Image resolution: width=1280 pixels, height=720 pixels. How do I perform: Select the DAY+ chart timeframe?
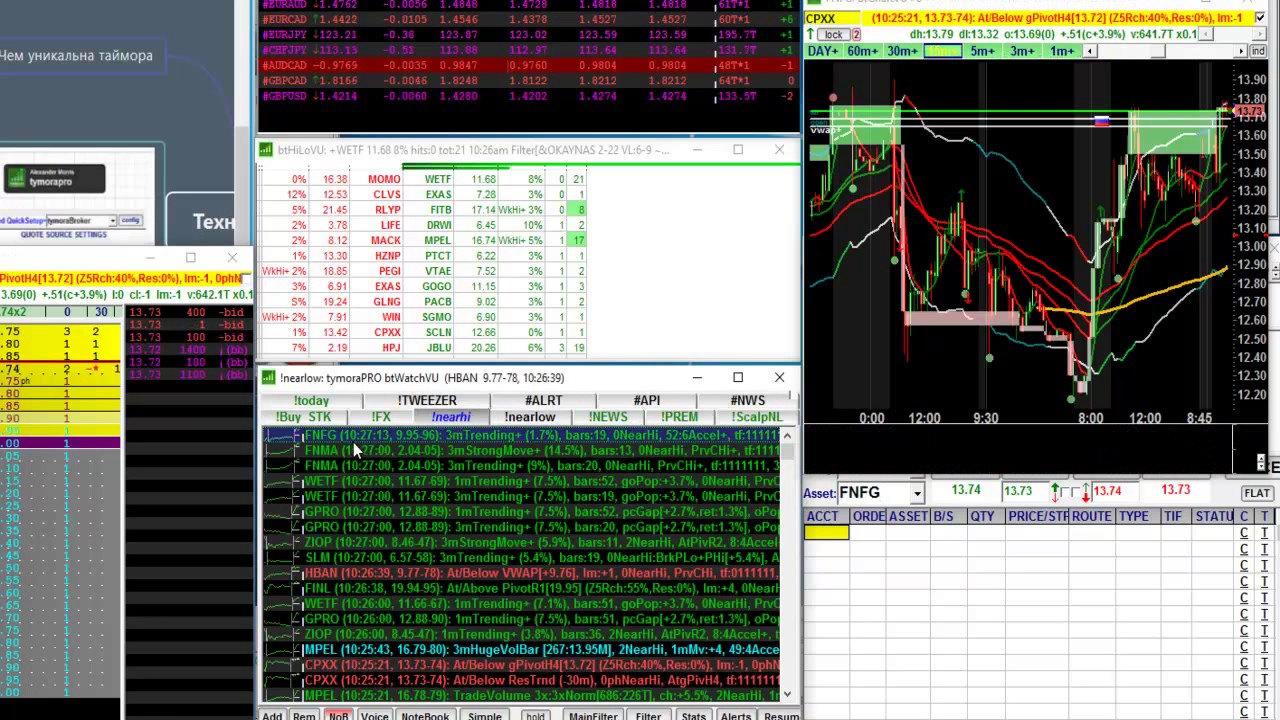(x=823, y=51)
